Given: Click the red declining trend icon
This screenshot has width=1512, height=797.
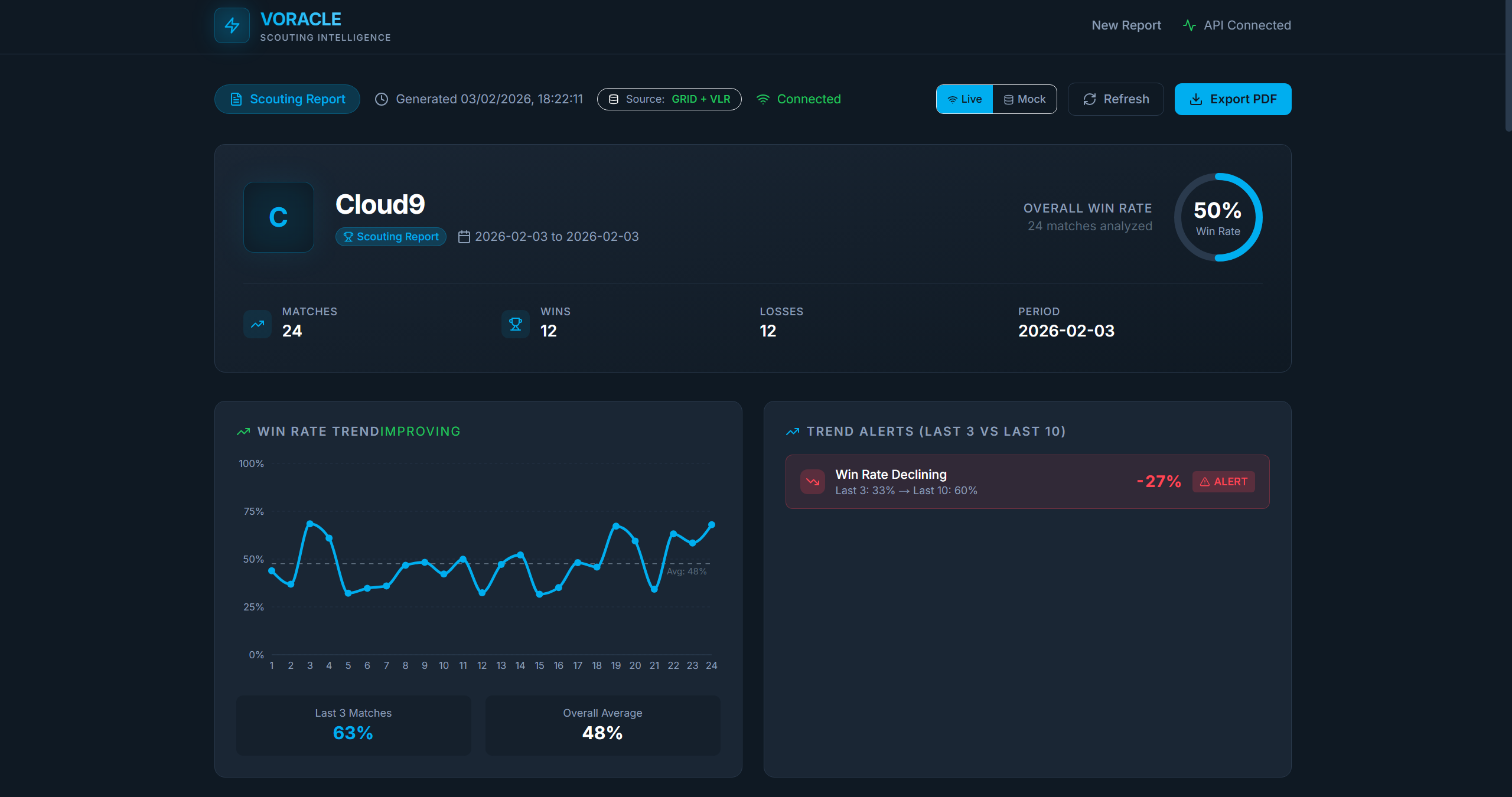Looking at the screenshot, I should click(x=813, y=482).
